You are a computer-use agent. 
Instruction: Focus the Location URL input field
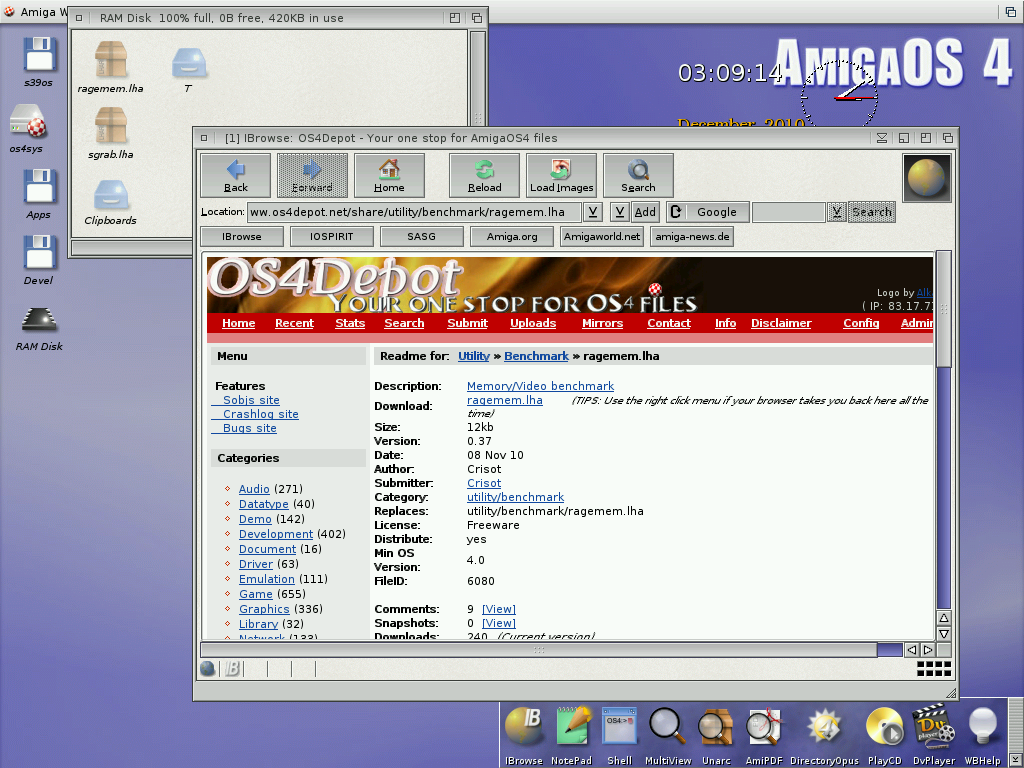(x=414, y=212)
